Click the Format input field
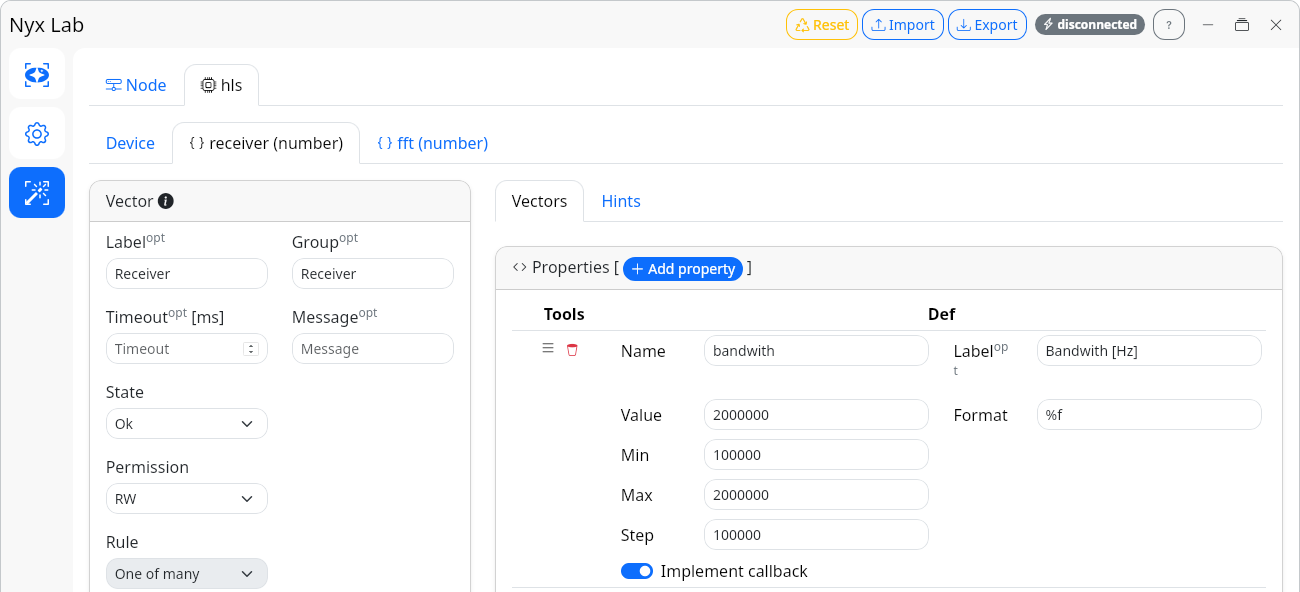1300x592 pixels. (x=1148, y=415)
